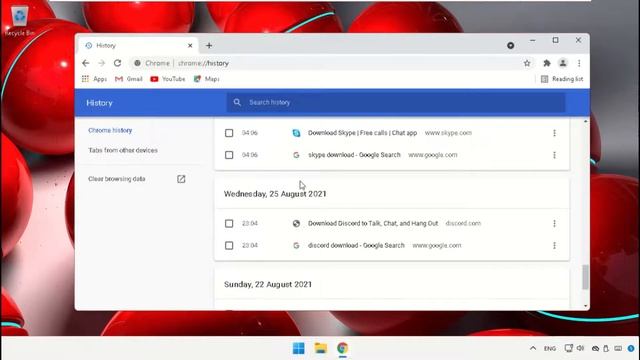Open the YouTube bookmark

pyautogui.click(x=168, y=79)
